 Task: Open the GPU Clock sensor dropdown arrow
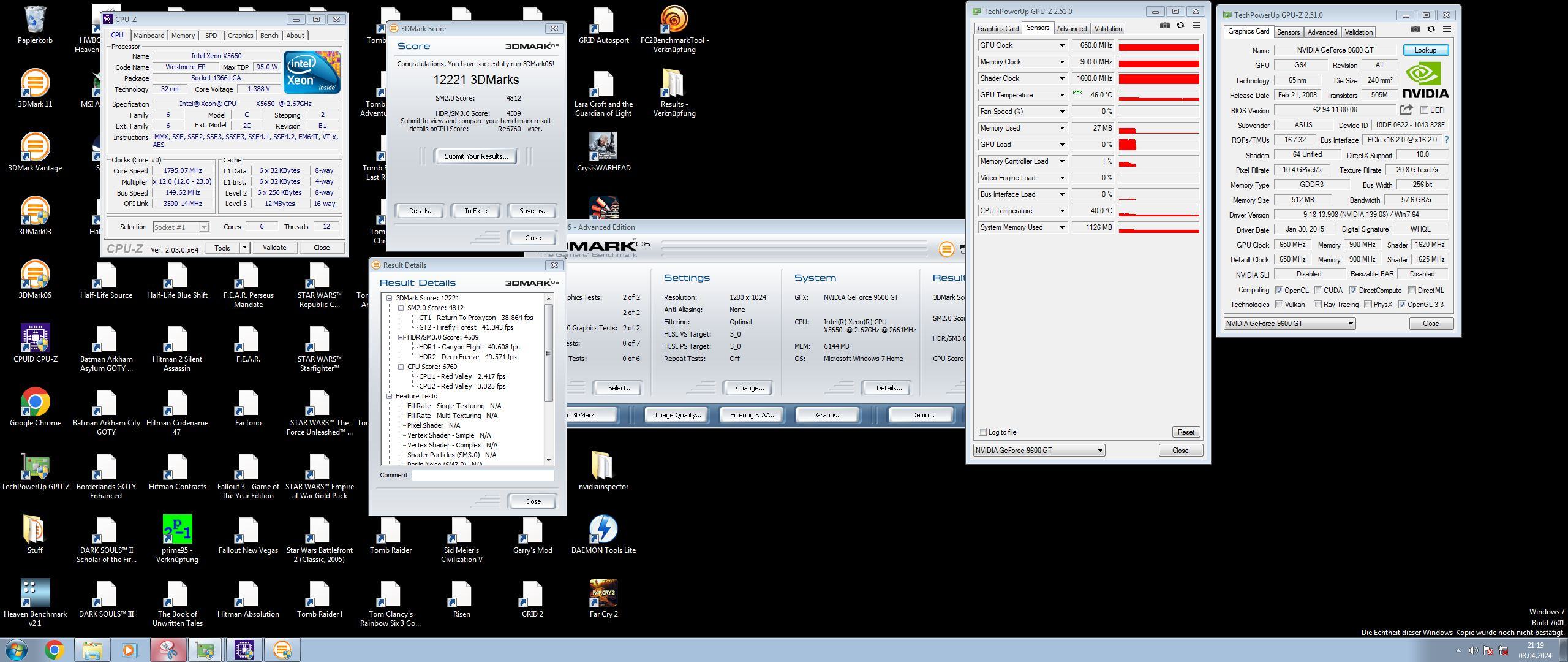(1062, 45)
